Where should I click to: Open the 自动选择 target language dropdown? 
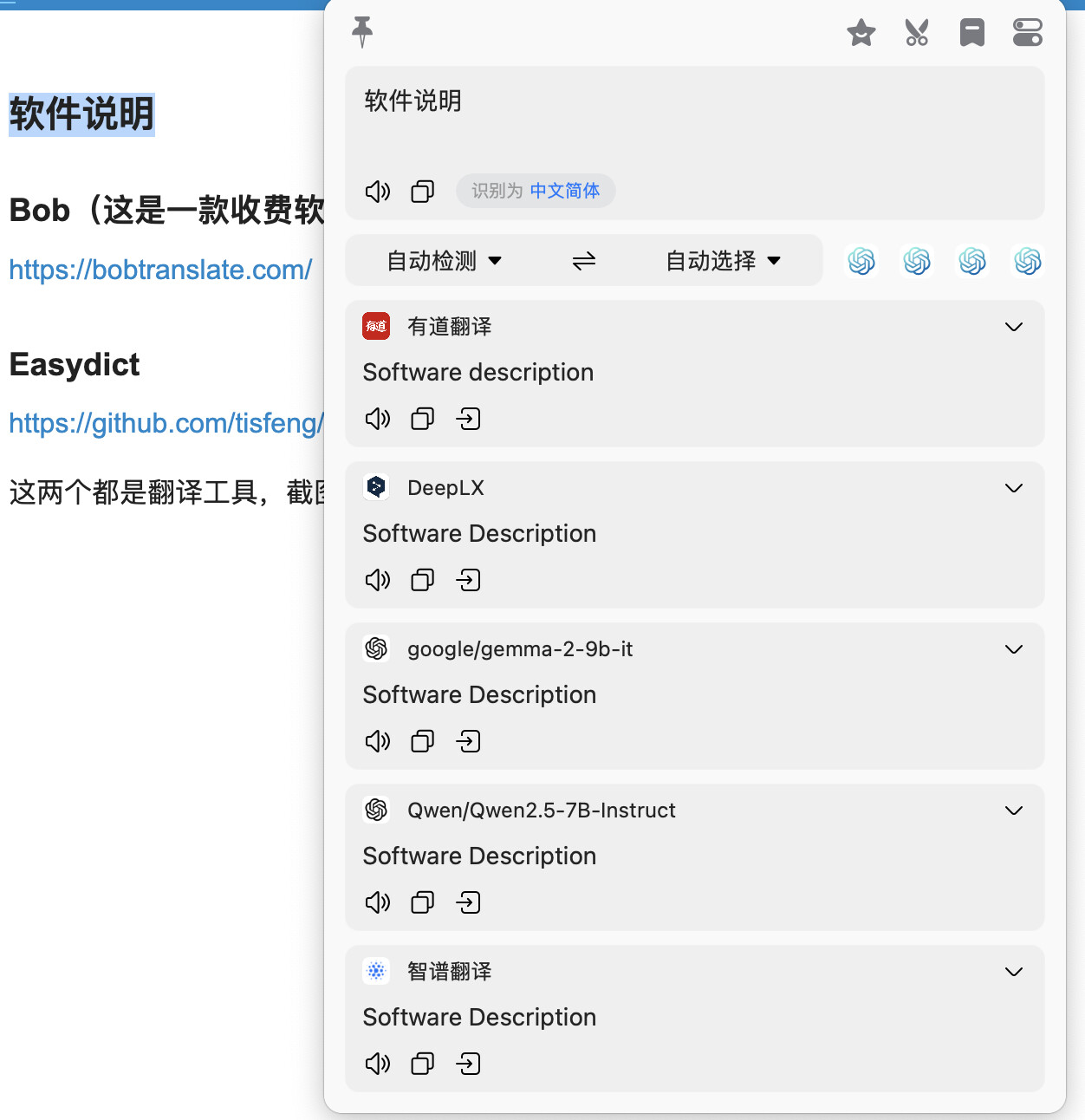click(724, 260)
